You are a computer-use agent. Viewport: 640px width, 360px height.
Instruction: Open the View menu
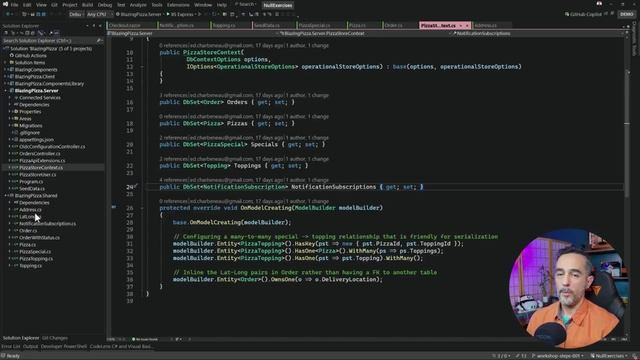click(x=41, y=5)
